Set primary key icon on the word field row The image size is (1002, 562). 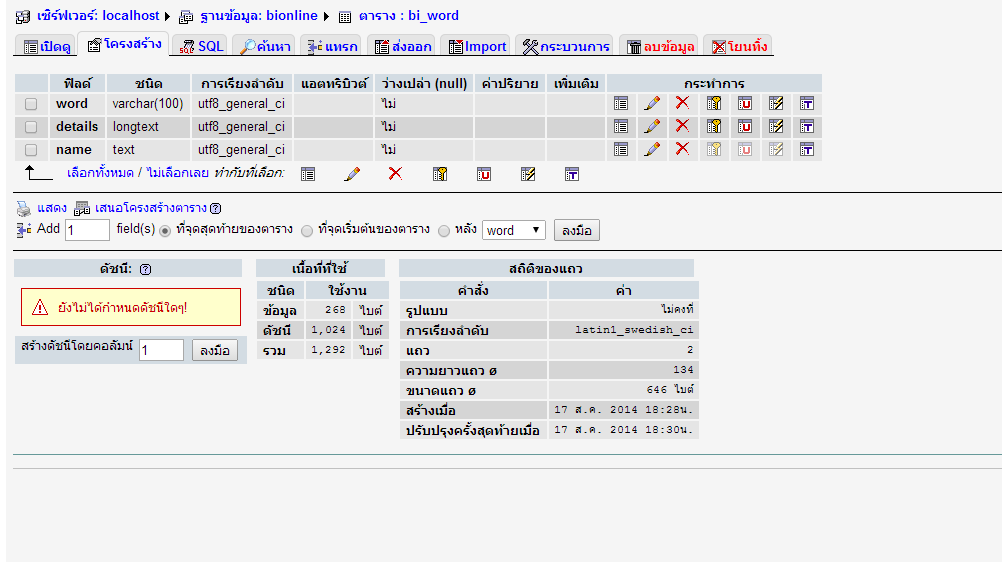tap(714, 103)
